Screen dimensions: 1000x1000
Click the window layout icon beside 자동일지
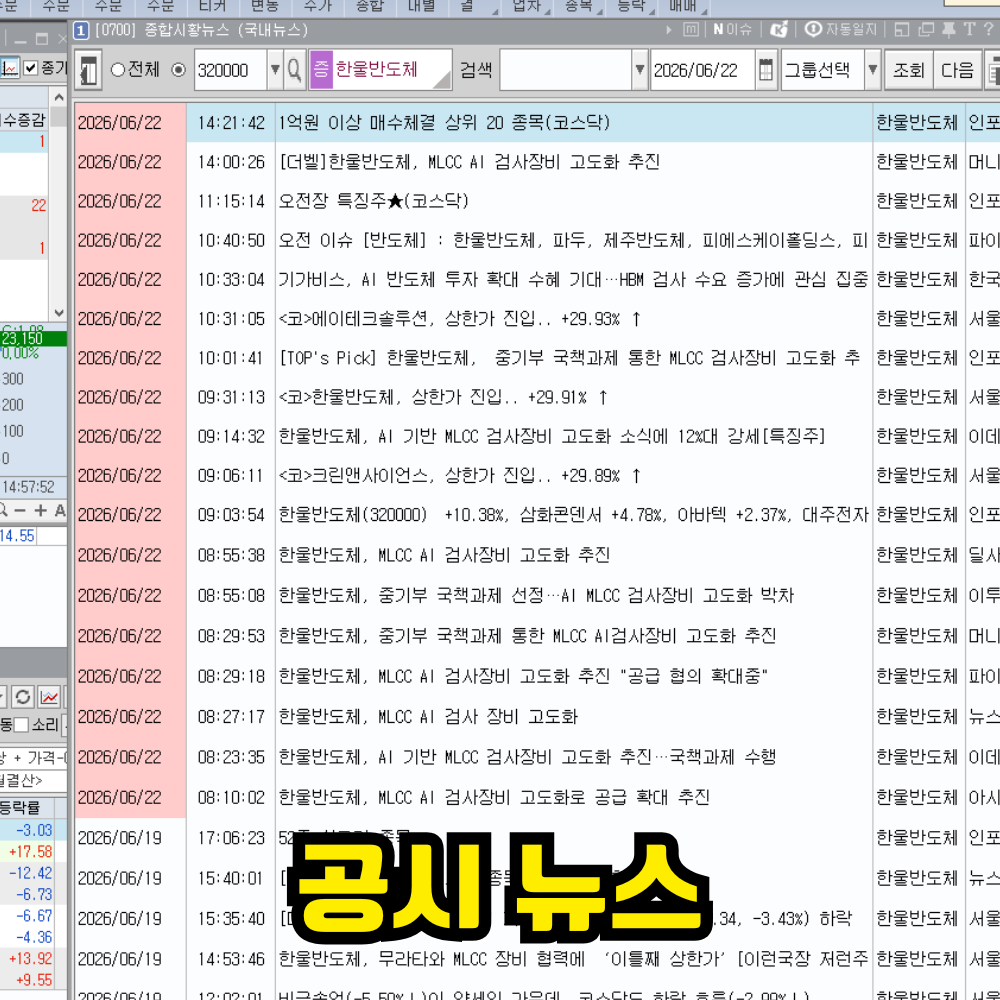coord(902,29)
